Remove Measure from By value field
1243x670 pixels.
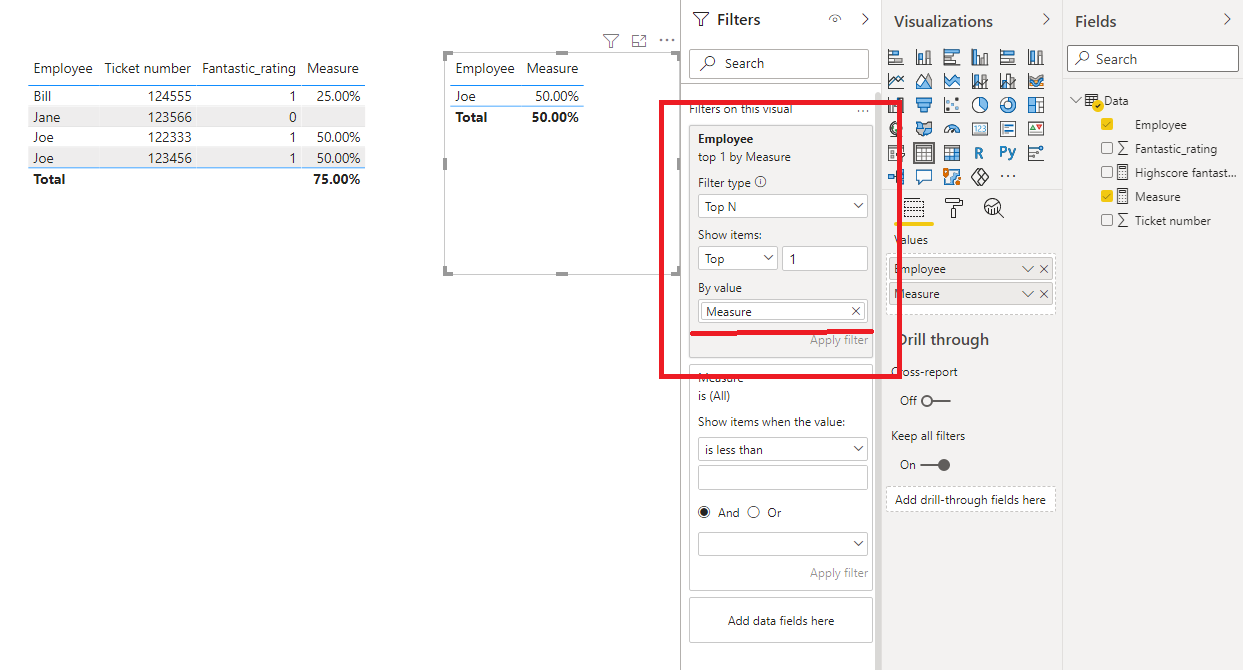point(856,312)
